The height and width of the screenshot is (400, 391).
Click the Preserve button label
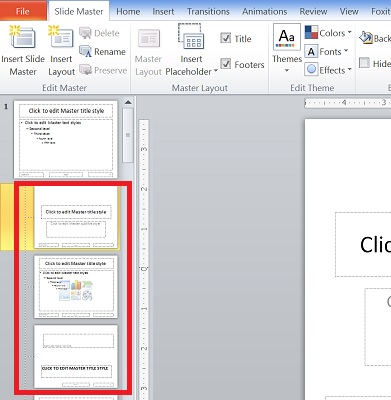click(x=111, y=70)
